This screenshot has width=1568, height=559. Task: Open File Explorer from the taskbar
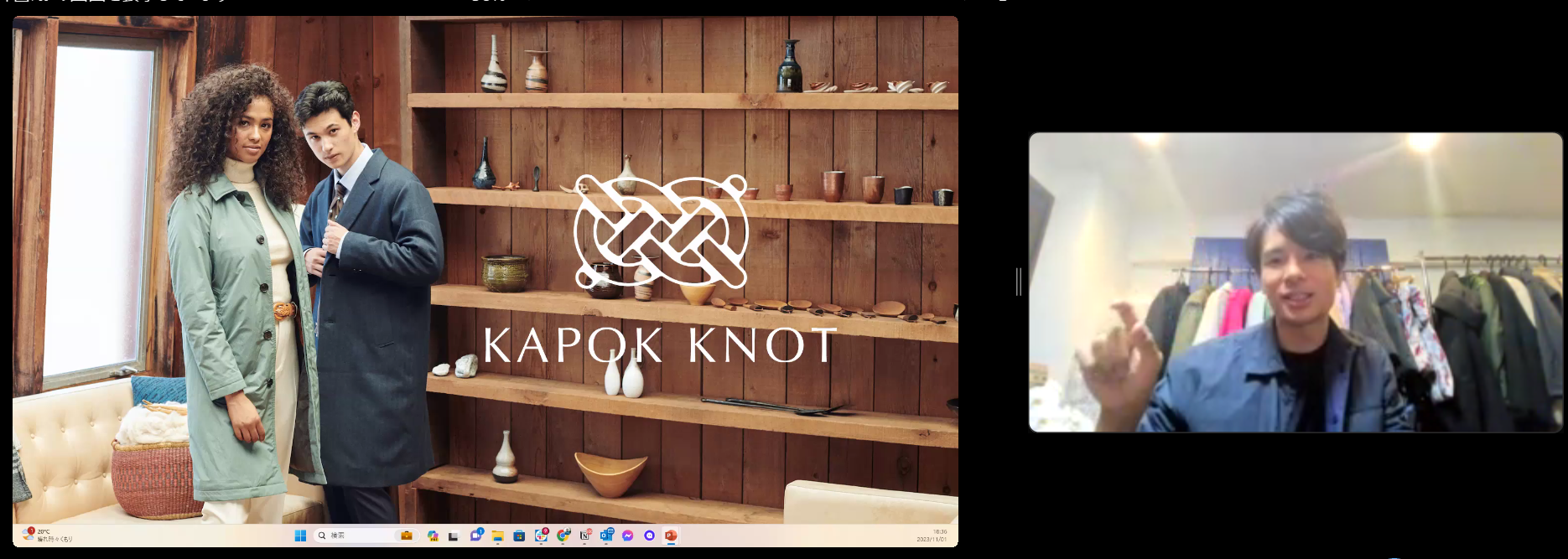(498, 536)
